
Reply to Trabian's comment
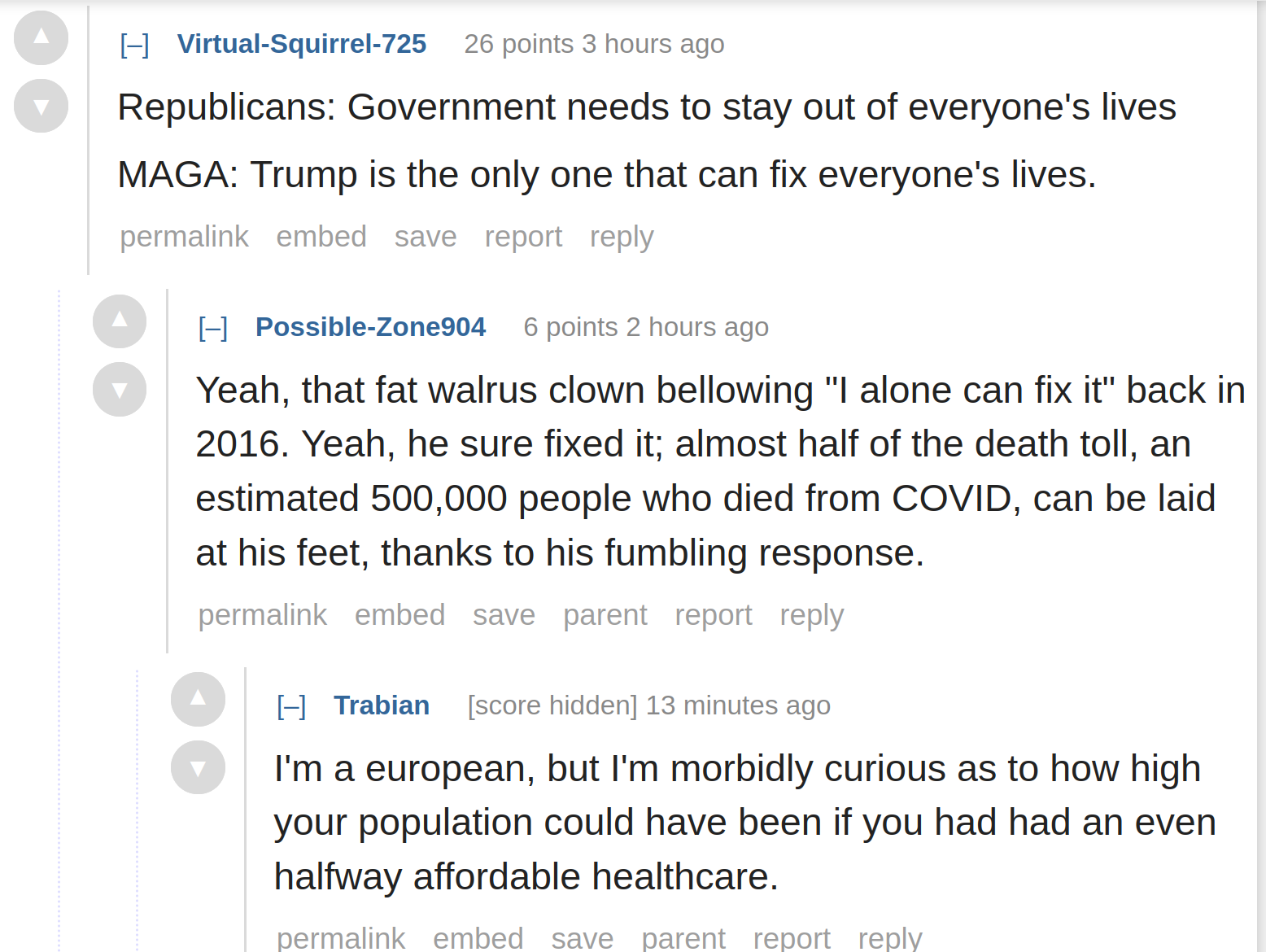[890, 938]
